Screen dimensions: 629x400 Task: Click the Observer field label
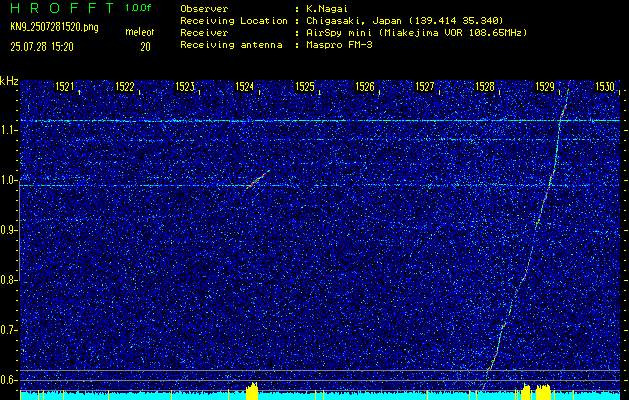click(204, 9)
